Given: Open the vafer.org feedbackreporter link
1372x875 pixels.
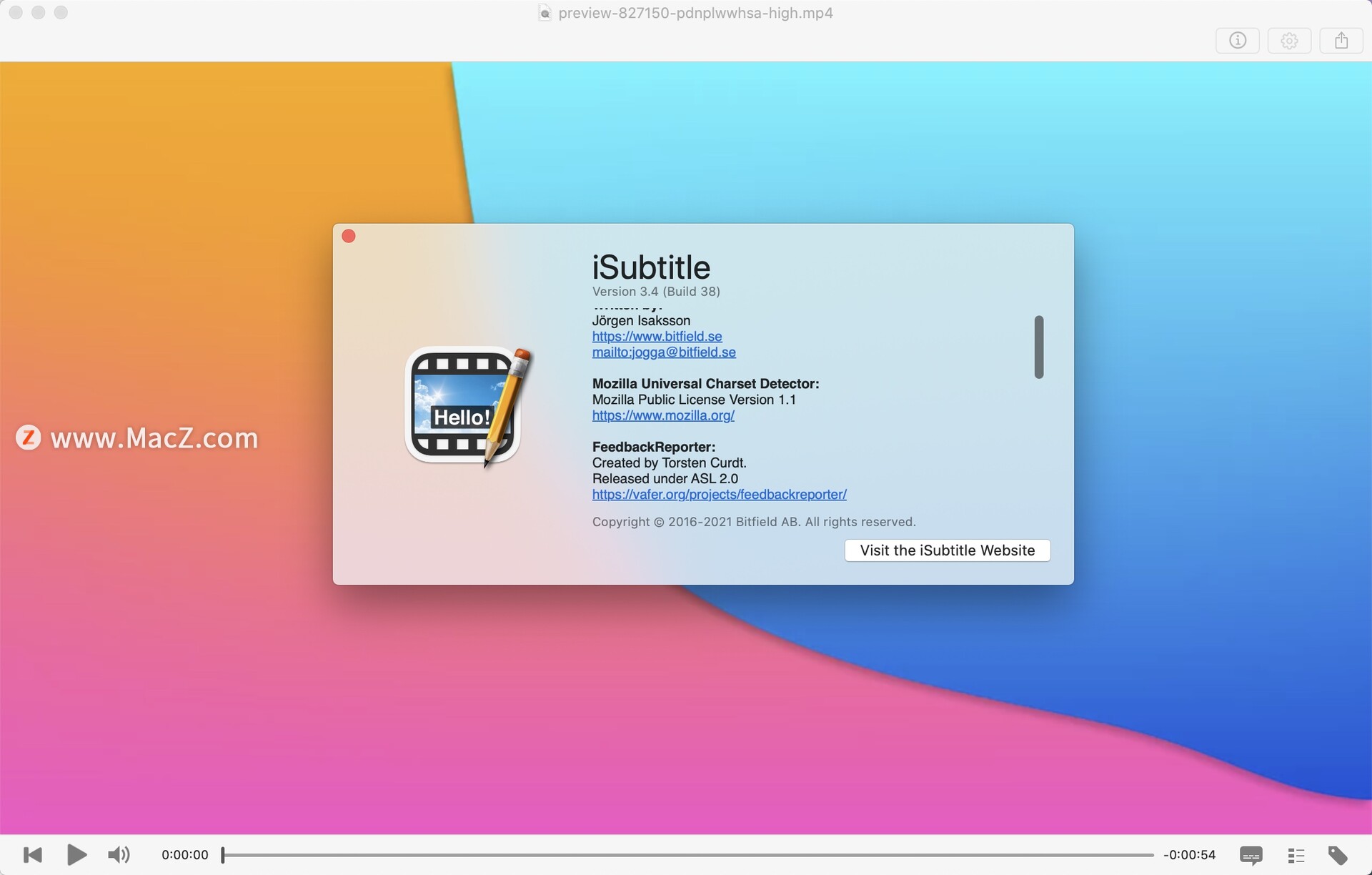Looking at the screenshot, I should pyautogui.click(x=719, y=494).
